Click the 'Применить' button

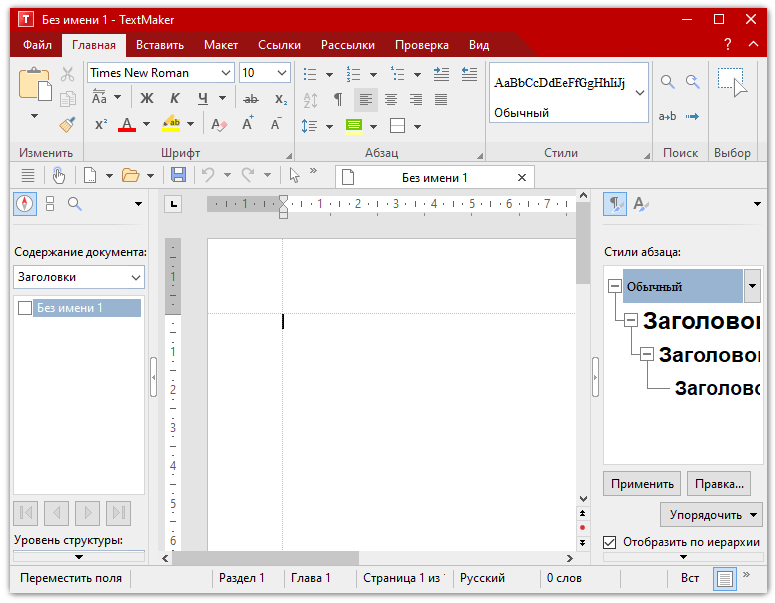tap(642, 484)
